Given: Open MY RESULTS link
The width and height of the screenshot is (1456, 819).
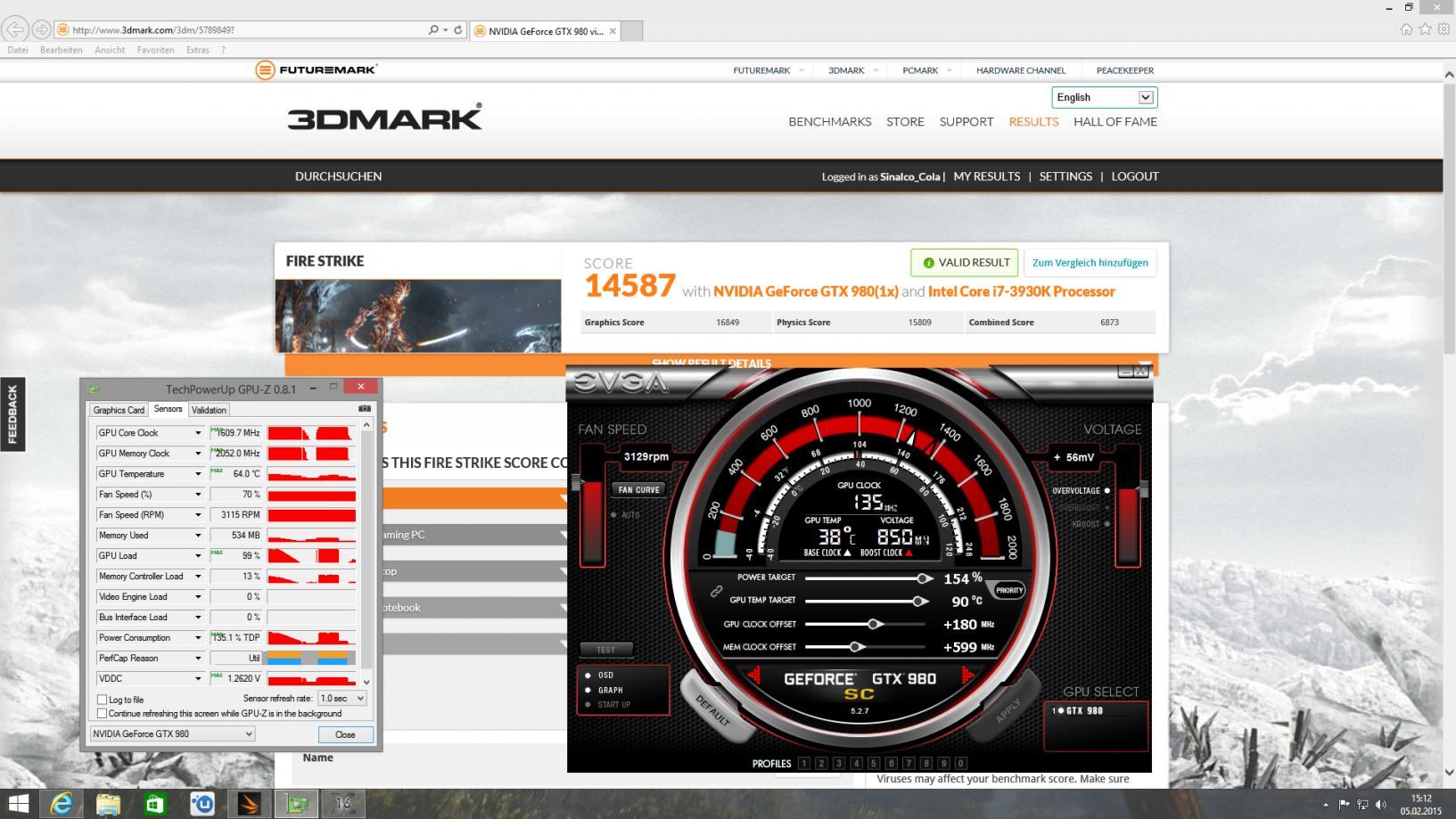Looking at the screenshot, I should pos(986,176).
